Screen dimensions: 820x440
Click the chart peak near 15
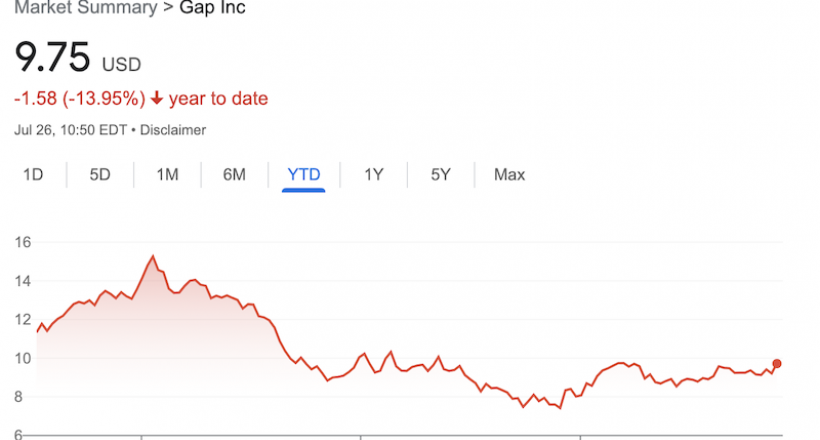click(153, 256)
